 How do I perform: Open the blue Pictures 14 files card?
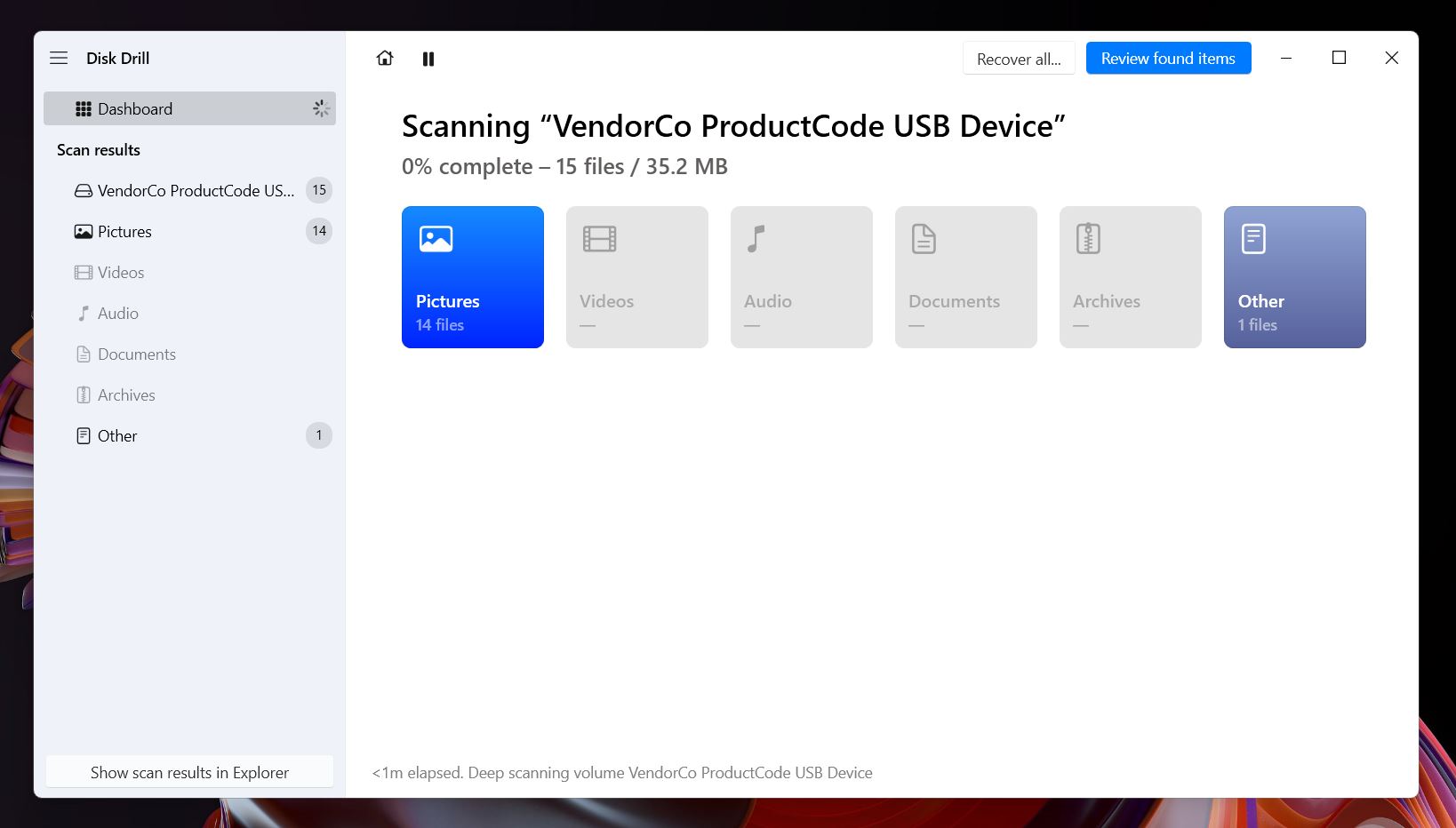coord(473,277)
